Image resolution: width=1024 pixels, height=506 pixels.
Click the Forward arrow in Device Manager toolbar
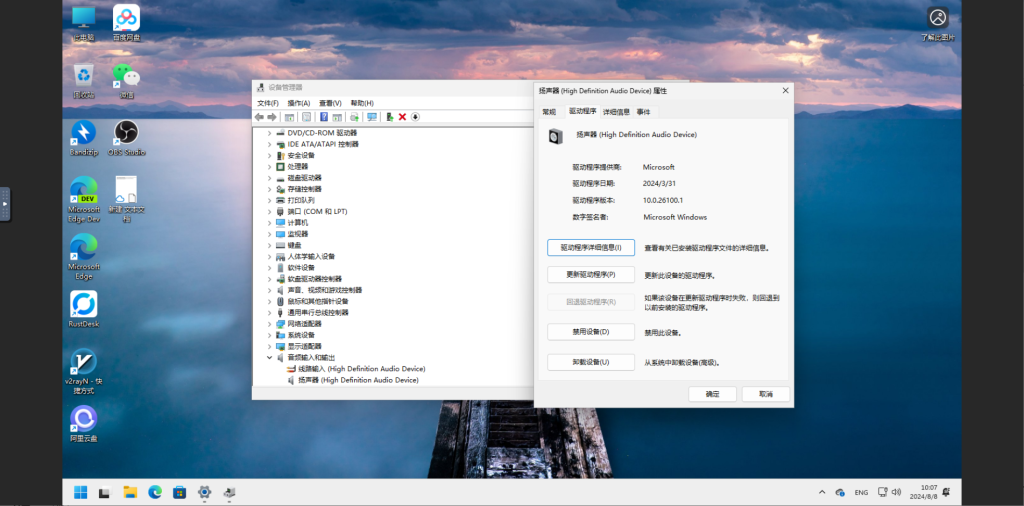click(272, 117)
